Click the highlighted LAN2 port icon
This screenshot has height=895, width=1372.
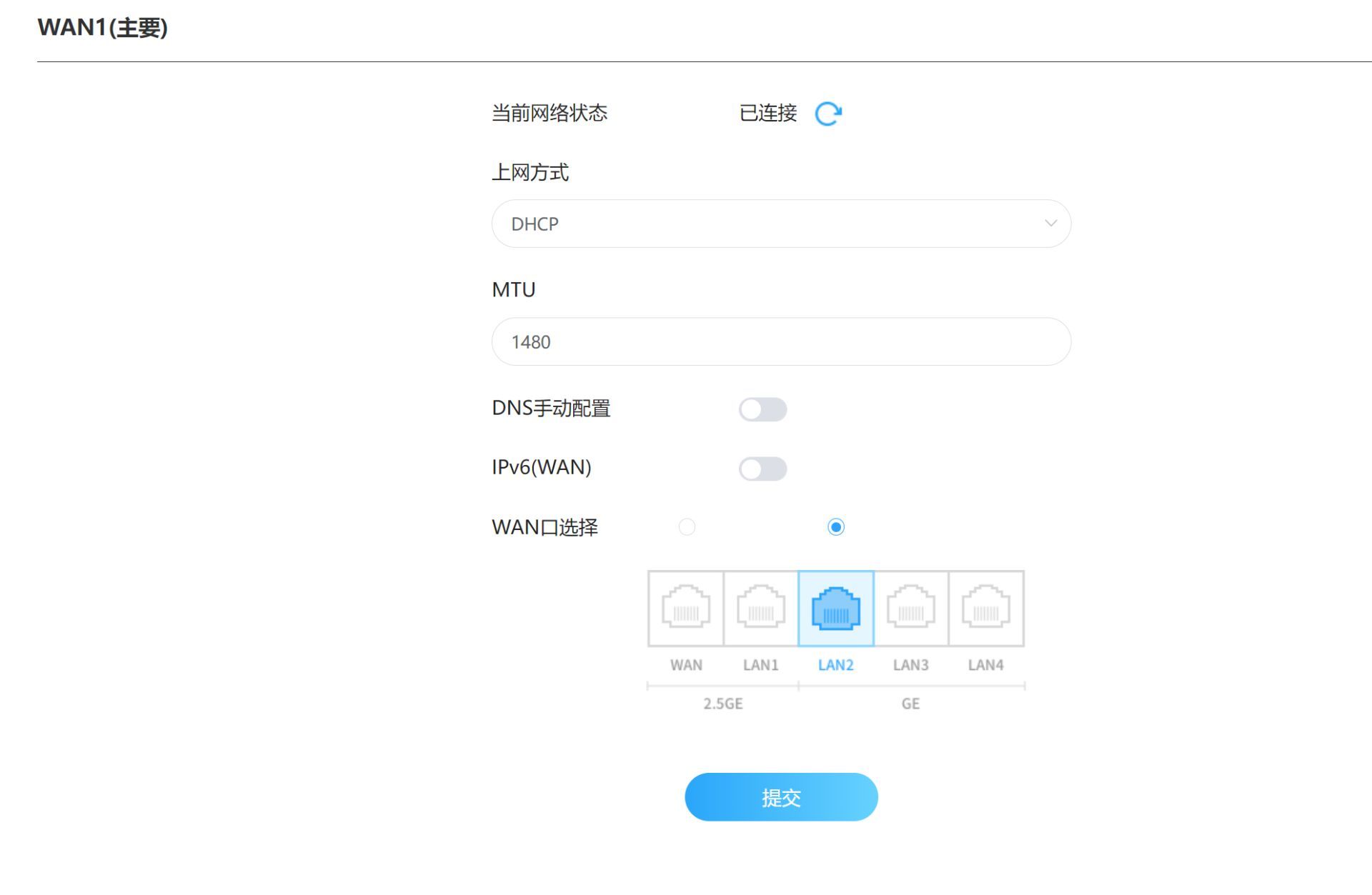pyautogui.click(x=835, y=608)
